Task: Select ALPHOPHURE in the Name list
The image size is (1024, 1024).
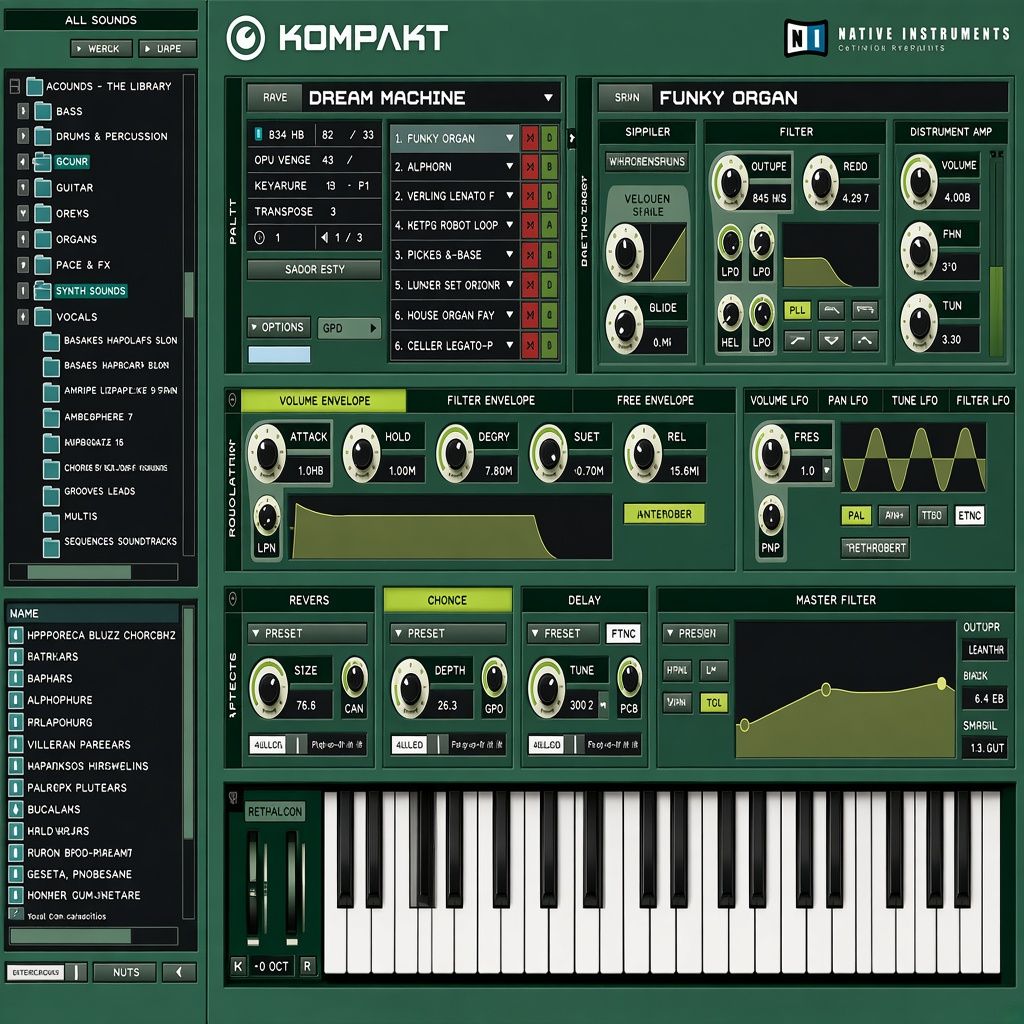Action: click(59, 700)
